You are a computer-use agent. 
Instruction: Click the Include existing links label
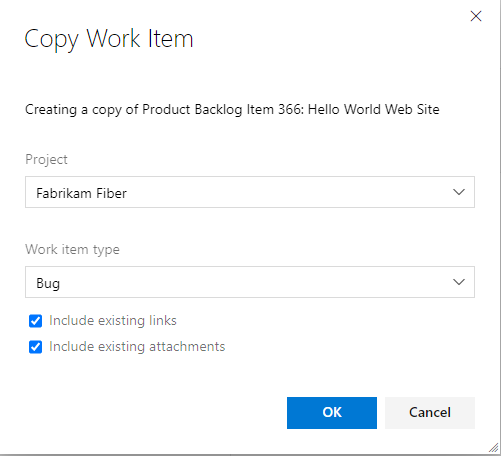pos(113,321)
